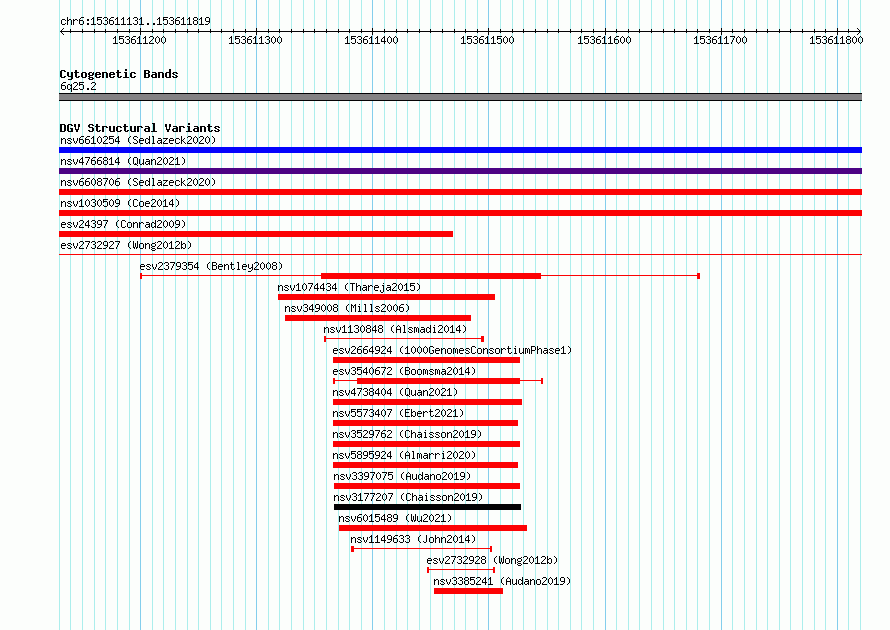Screen dimensions: 890x630
Task: Open the nsv1149633 (John2014) label
Action: pos(413,539)
